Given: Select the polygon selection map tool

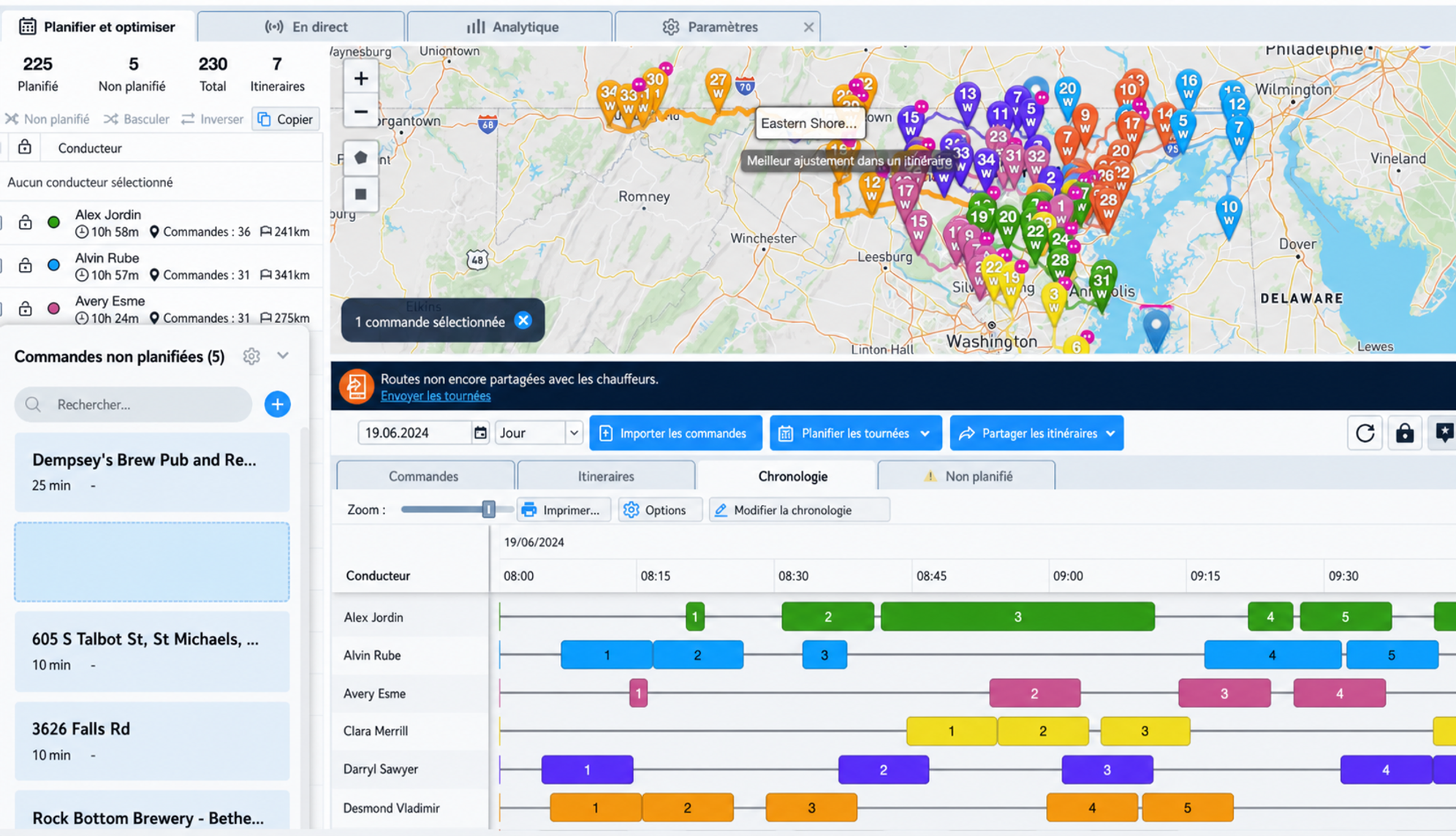Looking at the screenshot, I should [360, 158].
